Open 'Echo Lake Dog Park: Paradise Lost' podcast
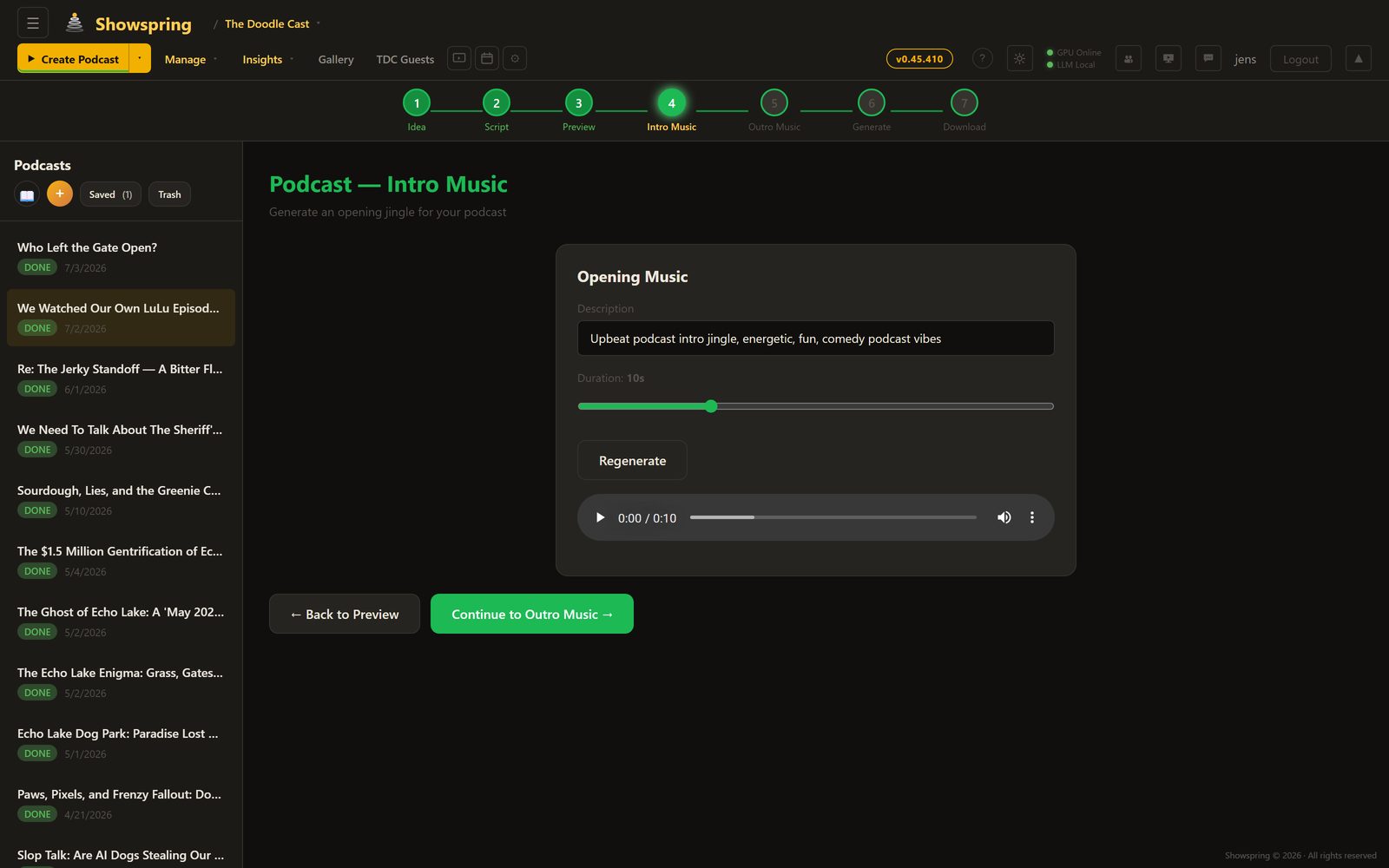Viewport: 1389px width, 868px height. [x=121, y=743]
